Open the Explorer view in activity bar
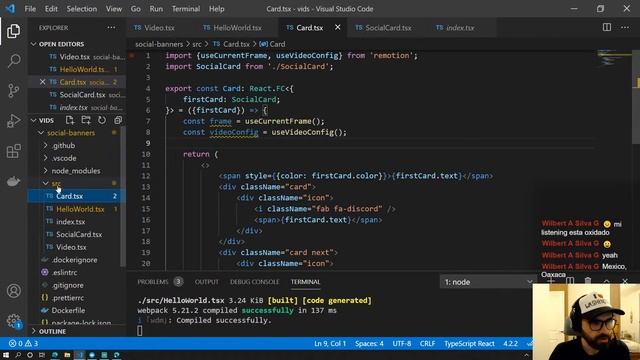Image resolution: width=640 pixels, height=360 pixels. click(x=13, y=31)
